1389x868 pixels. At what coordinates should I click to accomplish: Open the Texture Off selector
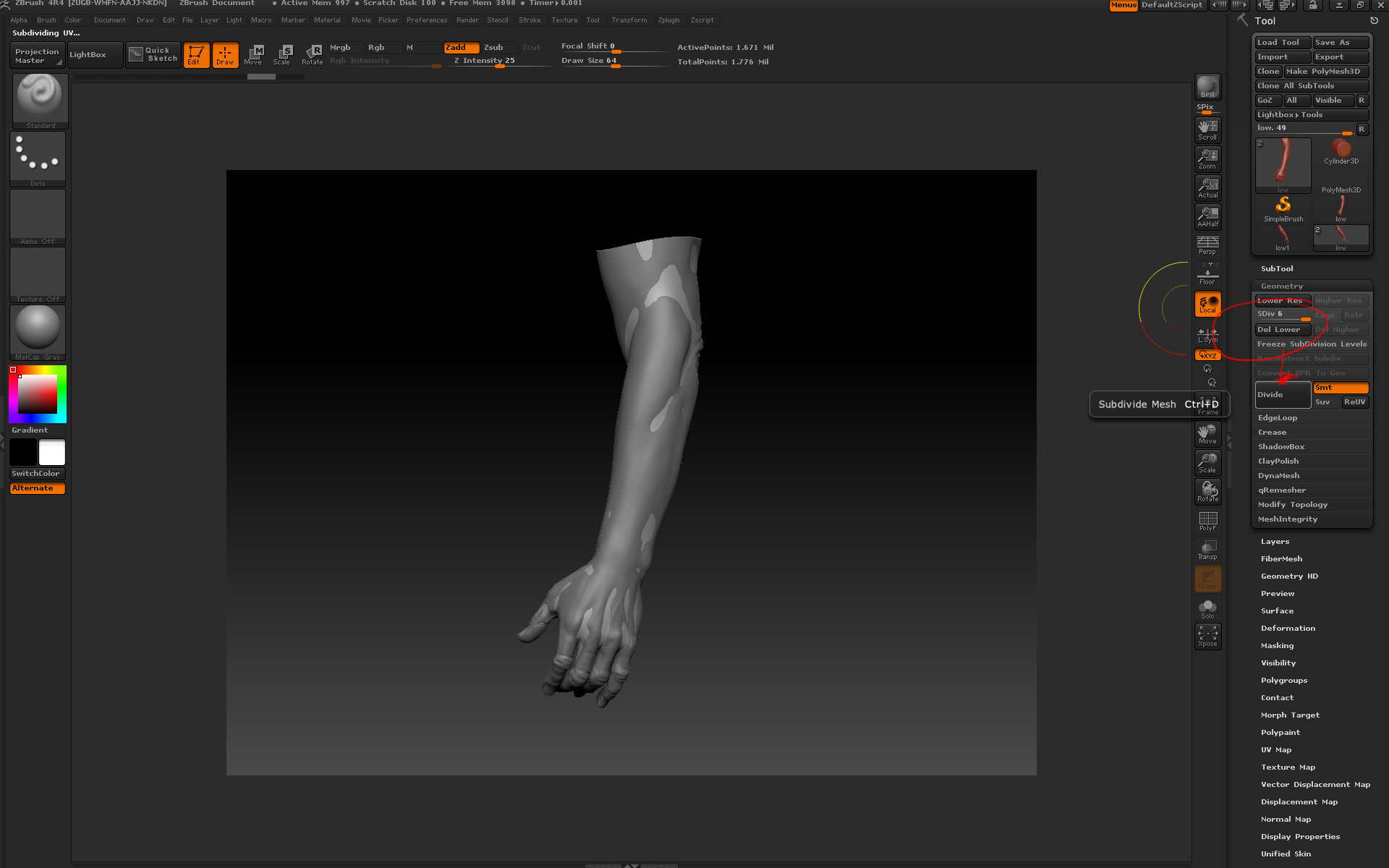coord(38,275)
